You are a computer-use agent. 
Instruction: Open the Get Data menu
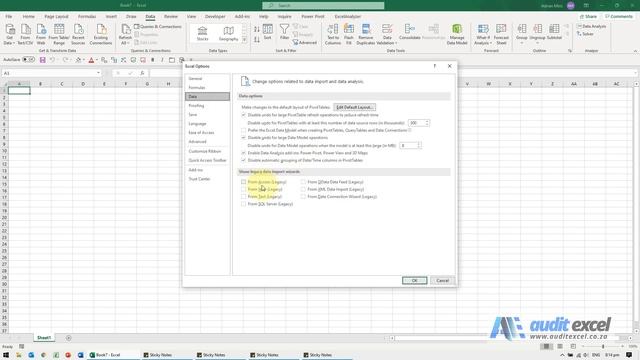[x=9, y=34]
